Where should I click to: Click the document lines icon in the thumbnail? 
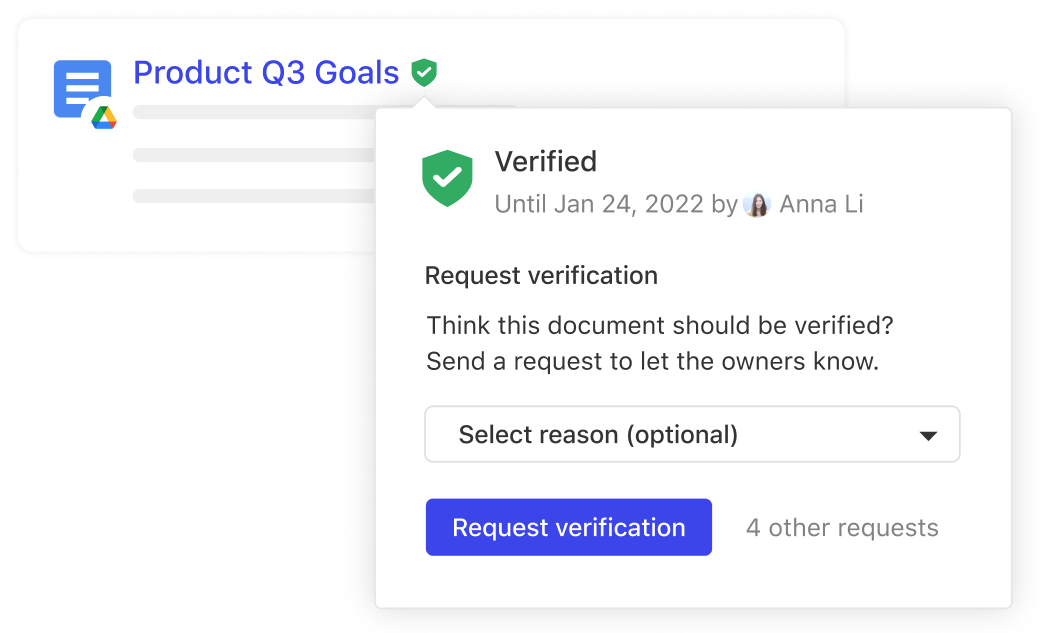[80, 85]
